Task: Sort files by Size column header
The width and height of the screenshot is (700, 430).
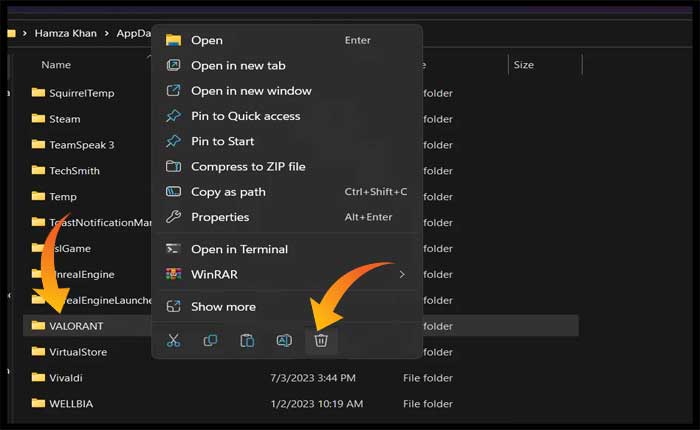Action: coord(524,65)
